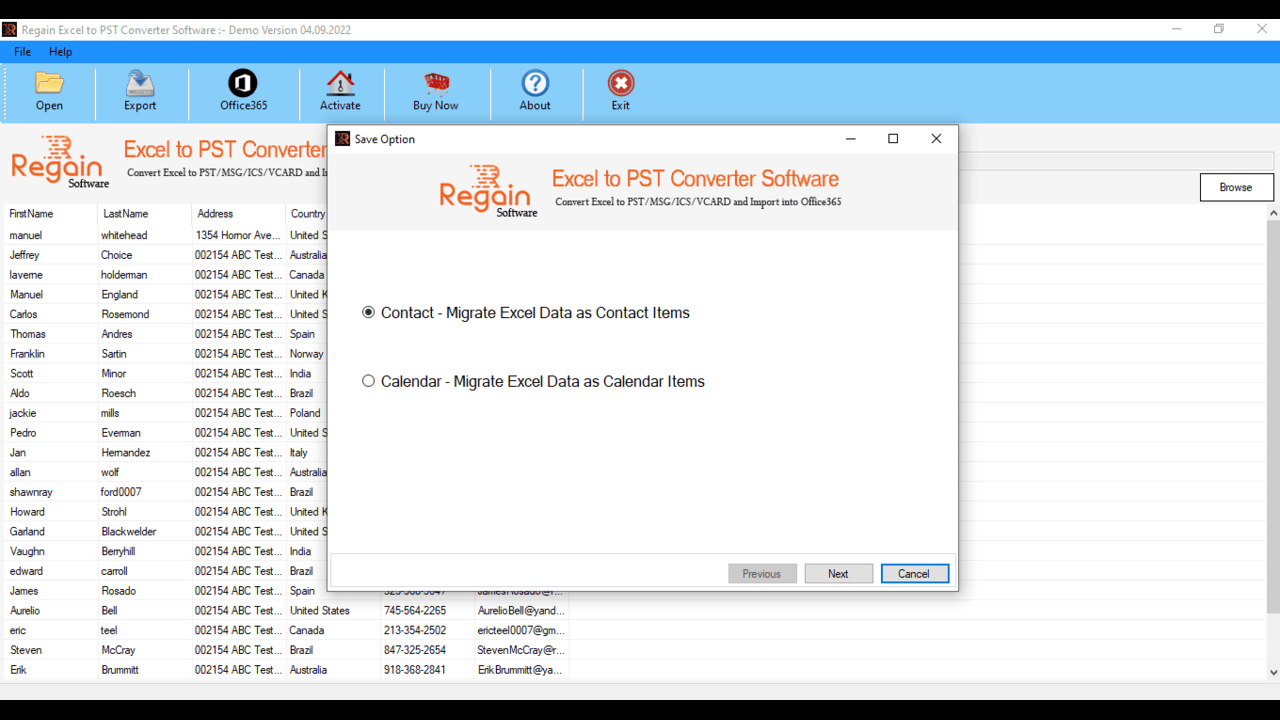Click the Export toolbar icon
Screen dimensions: 1280x720
pos(140,83)
